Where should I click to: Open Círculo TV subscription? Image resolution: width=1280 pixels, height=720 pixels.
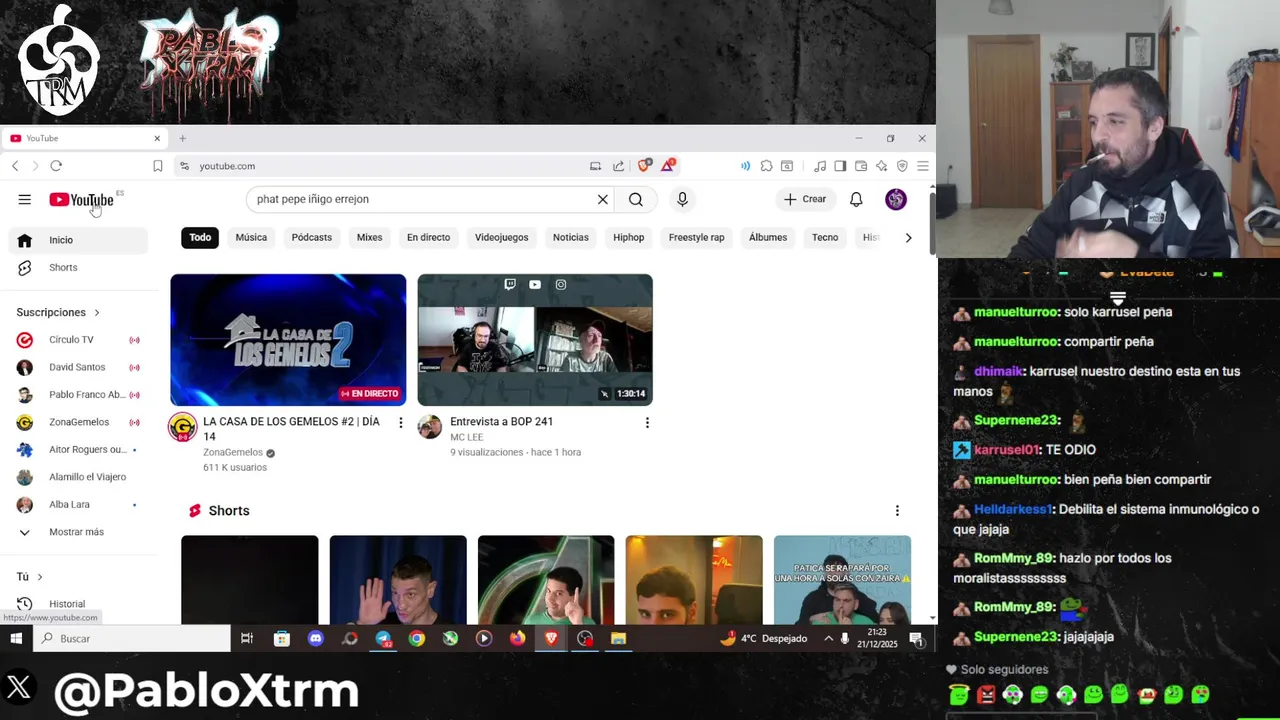[78, 340]
